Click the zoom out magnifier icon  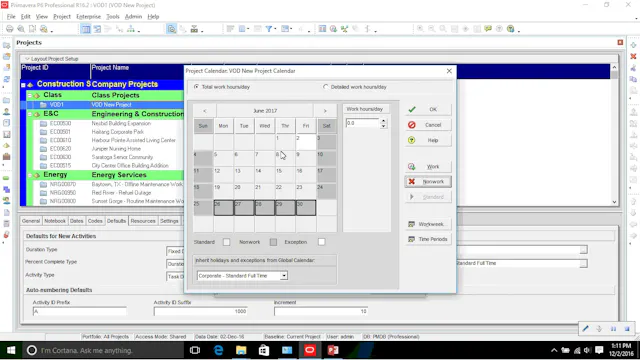[x=431, y=29]
